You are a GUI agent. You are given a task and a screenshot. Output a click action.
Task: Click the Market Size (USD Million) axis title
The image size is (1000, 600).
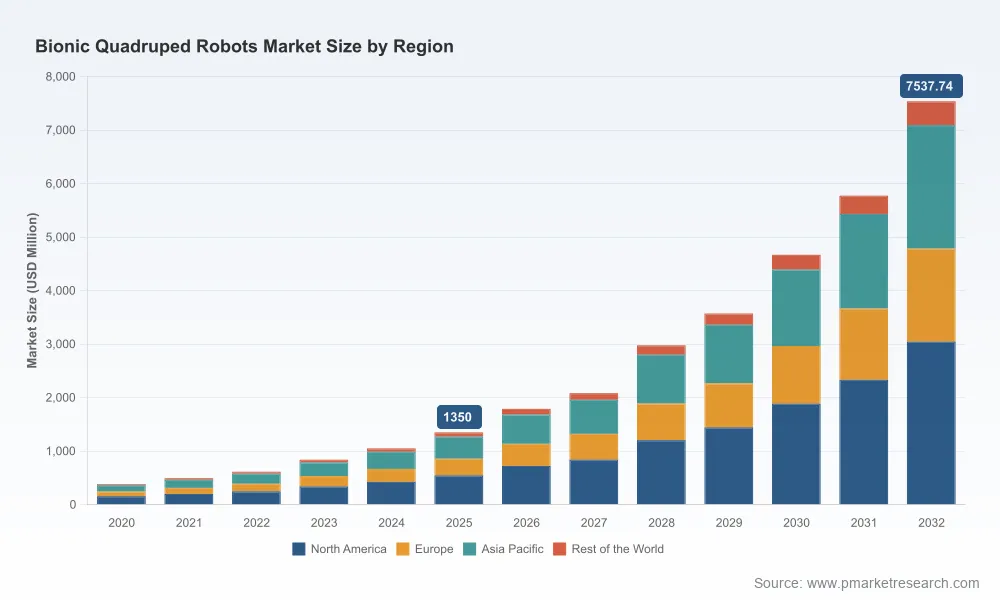click(32, 290)
